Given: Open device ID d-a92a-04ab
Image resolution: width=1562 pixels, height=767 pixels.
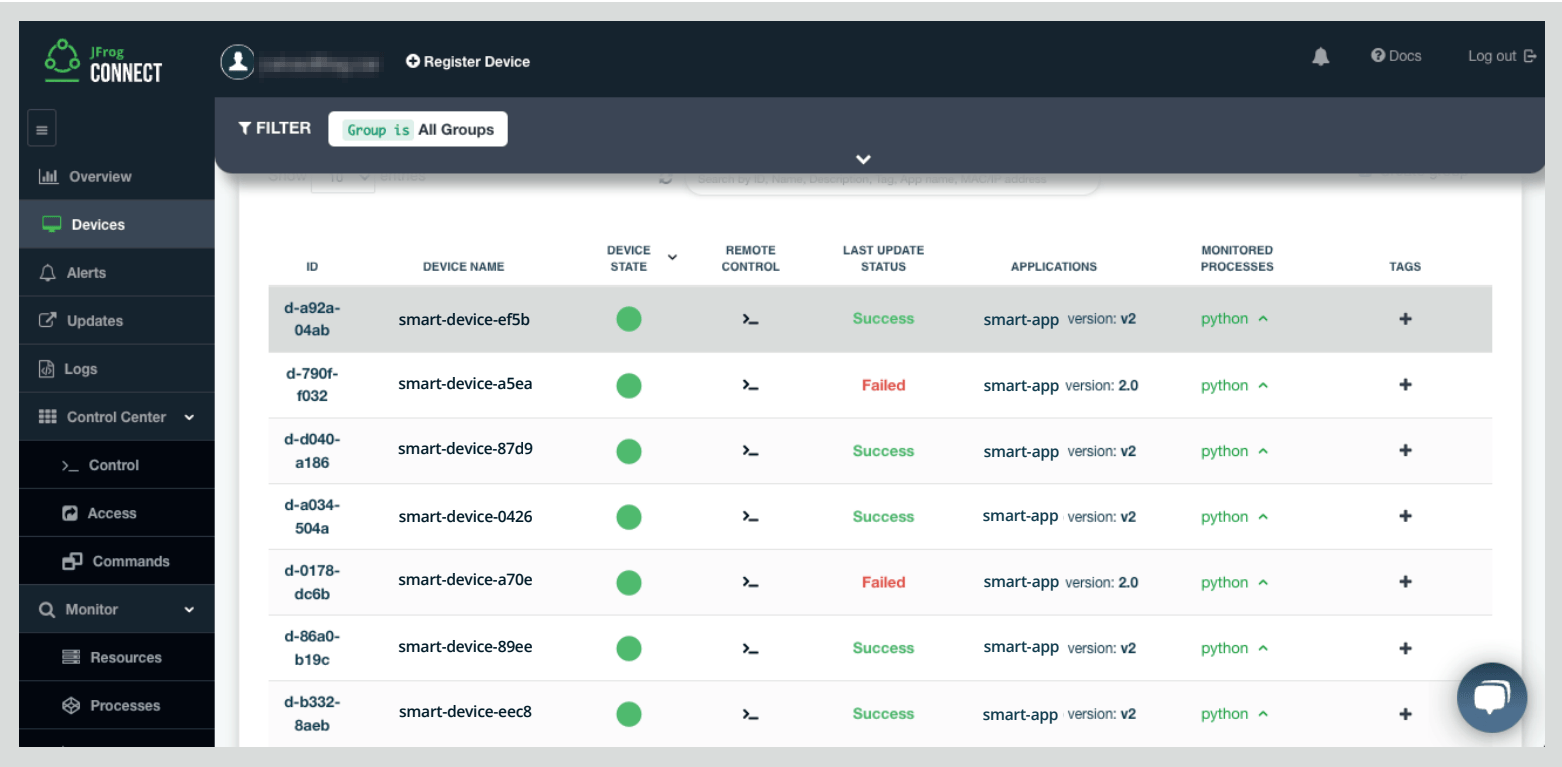Looking at the screenshot, I should (312, 319).
